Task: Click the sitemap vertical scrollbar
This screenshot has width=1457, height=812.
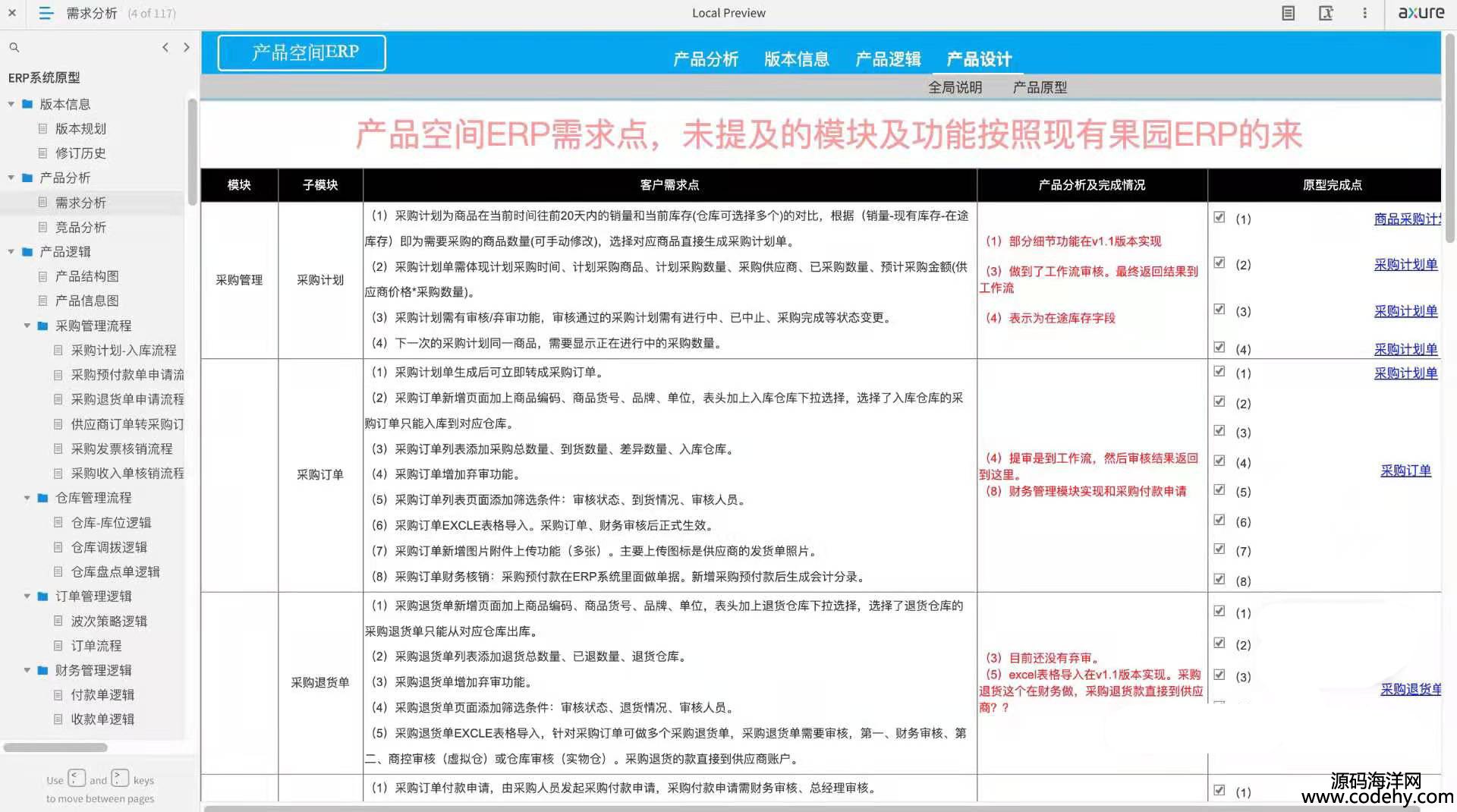Action: click(193, 152)
